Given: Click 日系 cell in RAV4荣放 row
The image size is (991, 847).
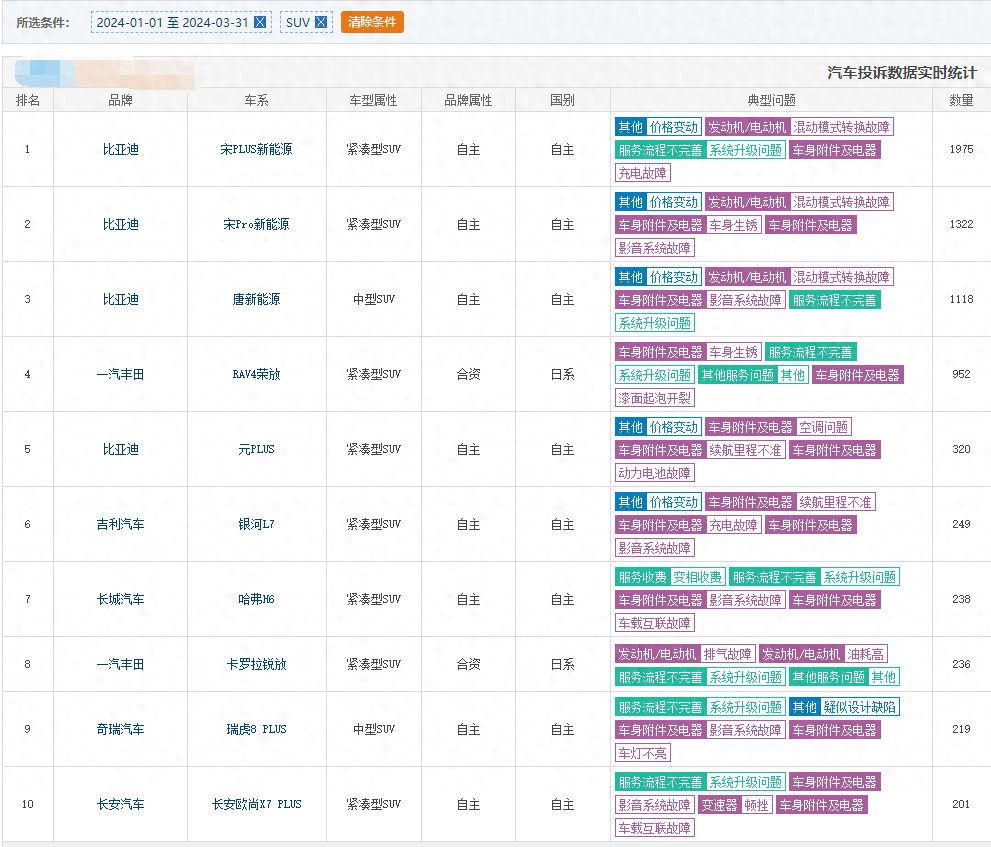Looking at the screenshot, I should [x=562, y=374].
